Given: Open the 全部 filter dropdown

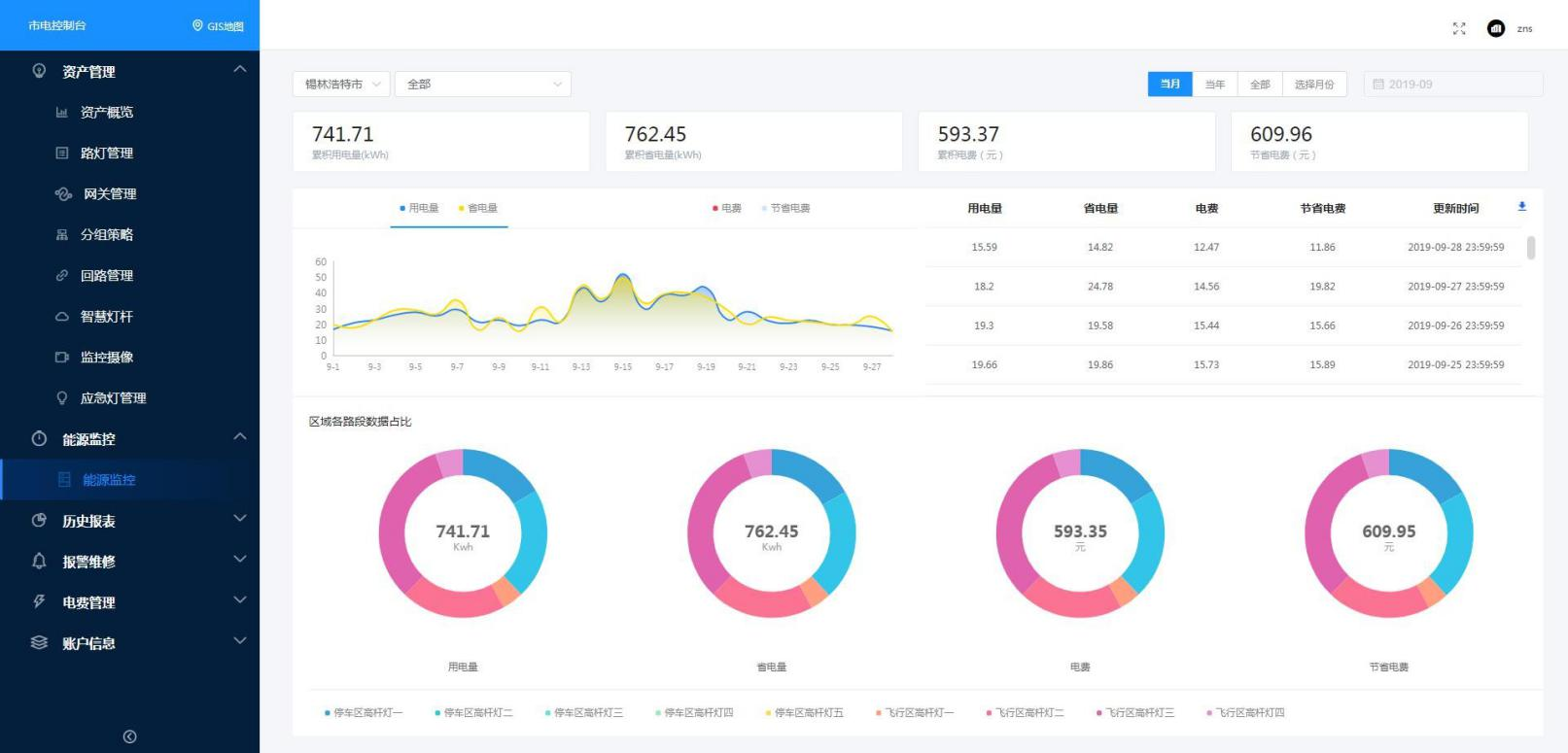Looking at the screenshot, I should (x=482, y=85).
